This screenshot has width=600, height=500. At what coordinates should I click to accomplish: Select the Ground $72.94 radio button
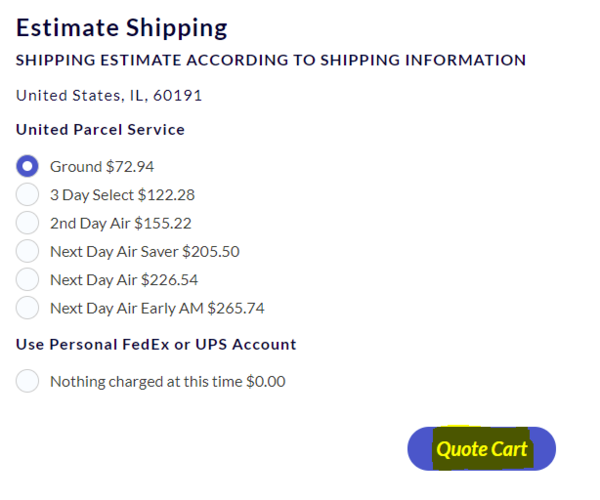coord(28,166)
